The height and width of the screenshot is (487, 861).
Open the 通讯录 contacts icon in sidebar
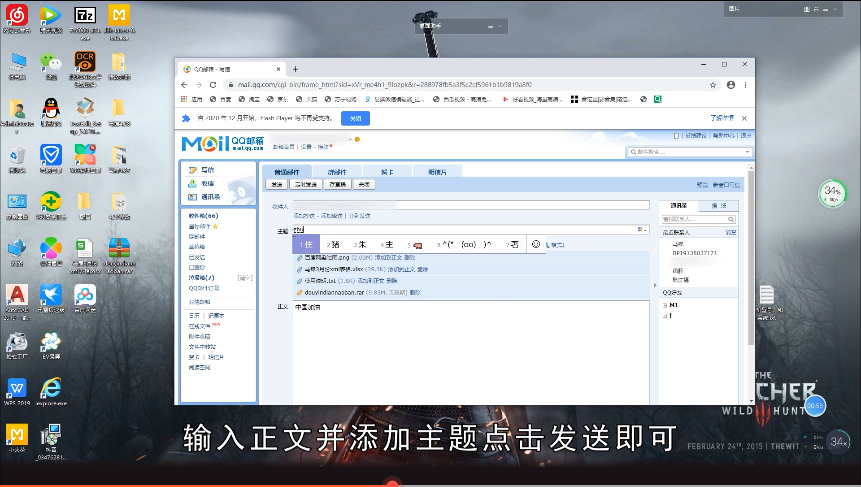[192, 197]
